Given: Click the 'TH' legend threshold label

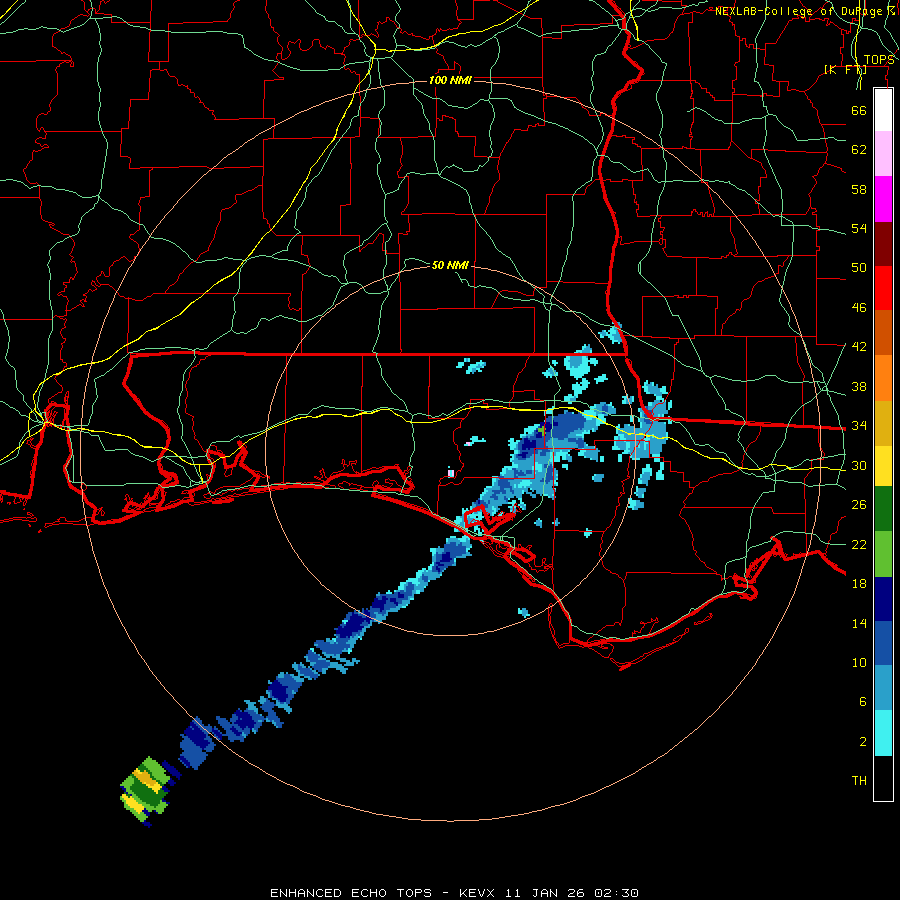Looking at the screenshot, I should 859,781.
